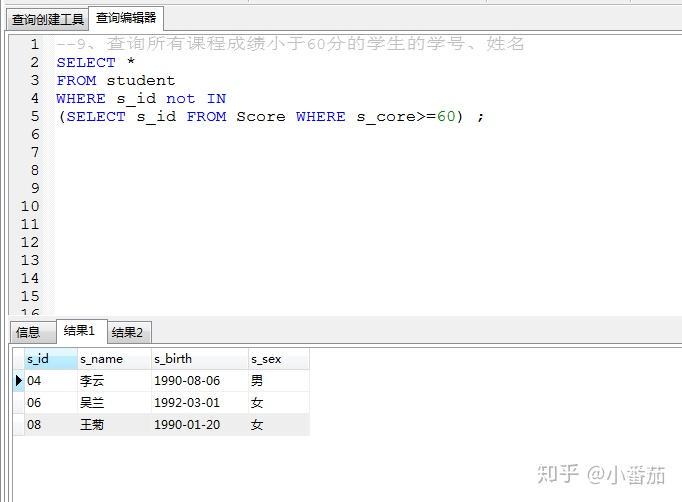The height and width of the screenshot is (502, 682).
Task: Select cell with s_id 04
Action: tap(50, 381)
